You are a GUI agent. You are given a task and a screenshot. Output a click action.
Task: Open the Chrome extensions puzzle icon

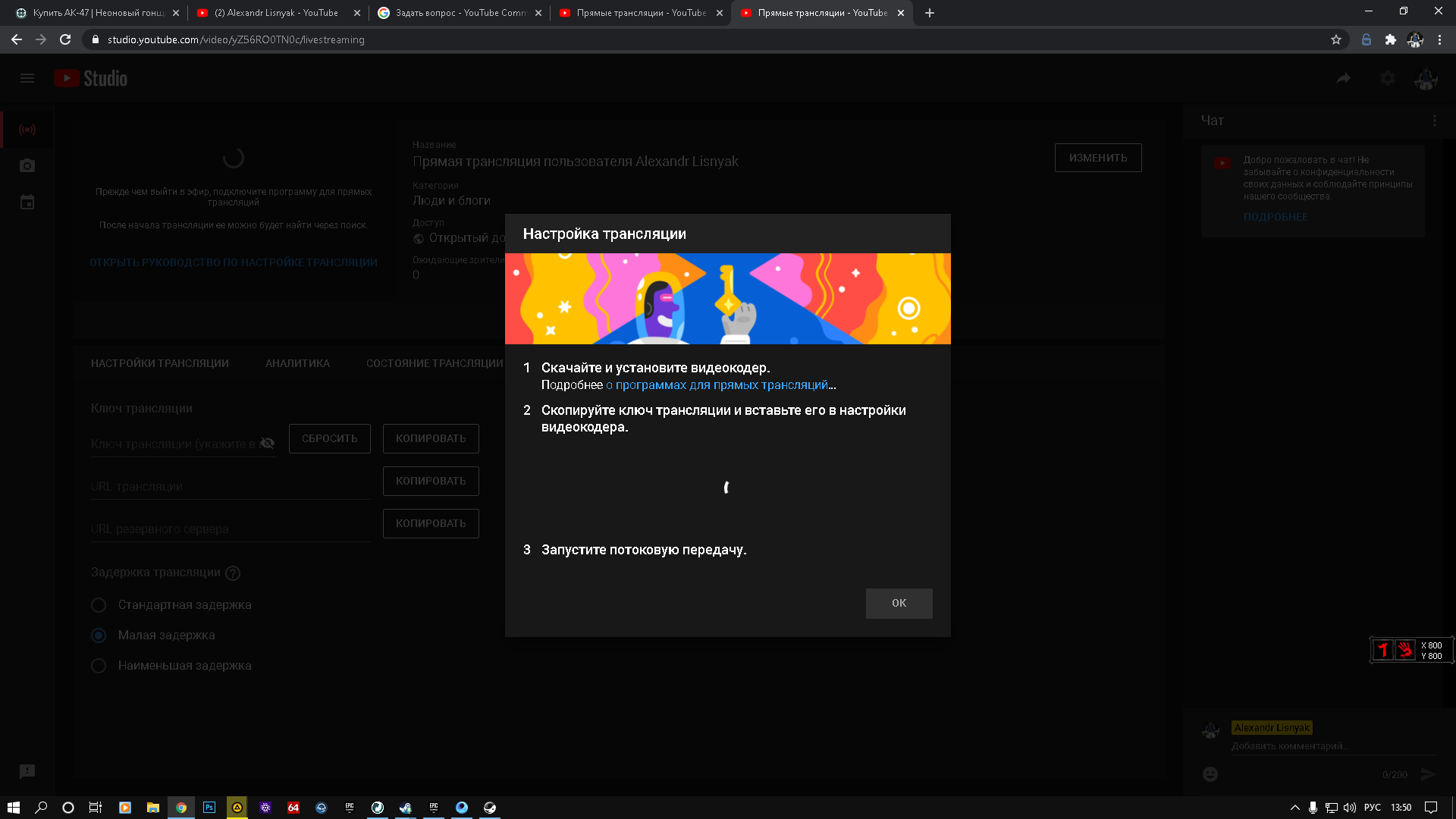point(1391,39)
